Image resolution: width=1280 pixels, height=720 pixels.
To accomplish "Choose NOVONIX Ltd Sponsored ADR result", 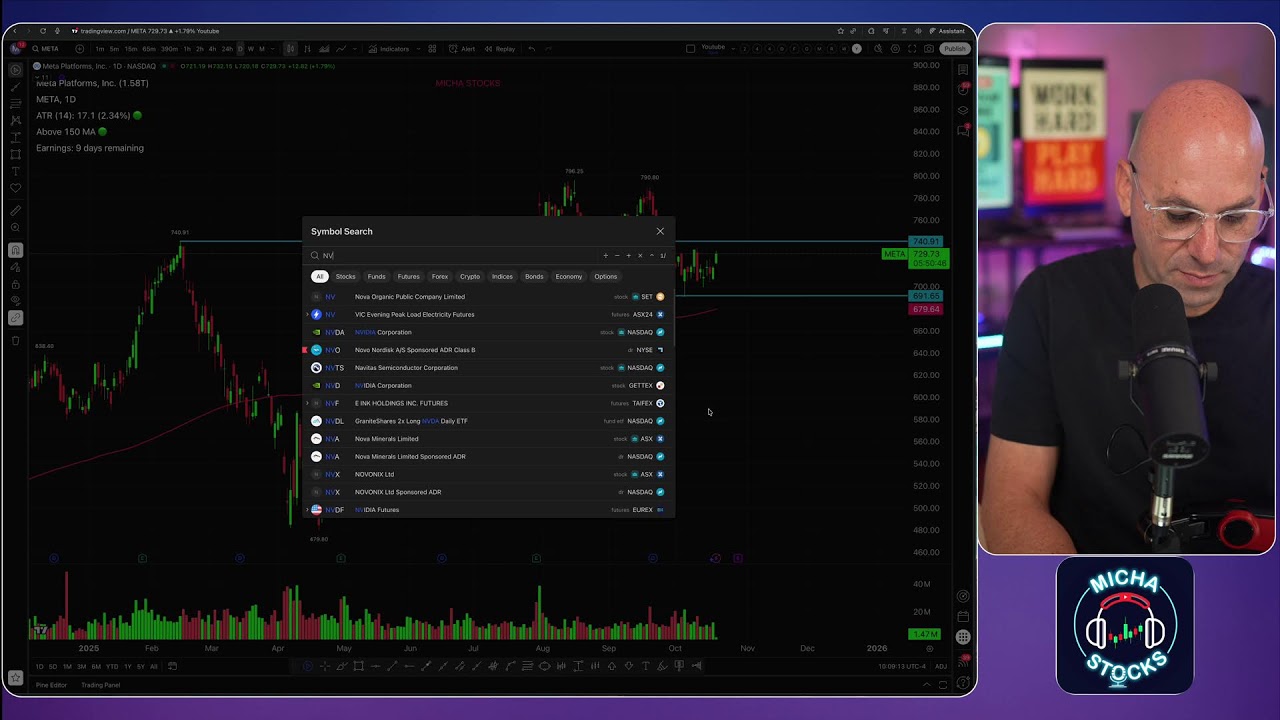I will 488,492.
